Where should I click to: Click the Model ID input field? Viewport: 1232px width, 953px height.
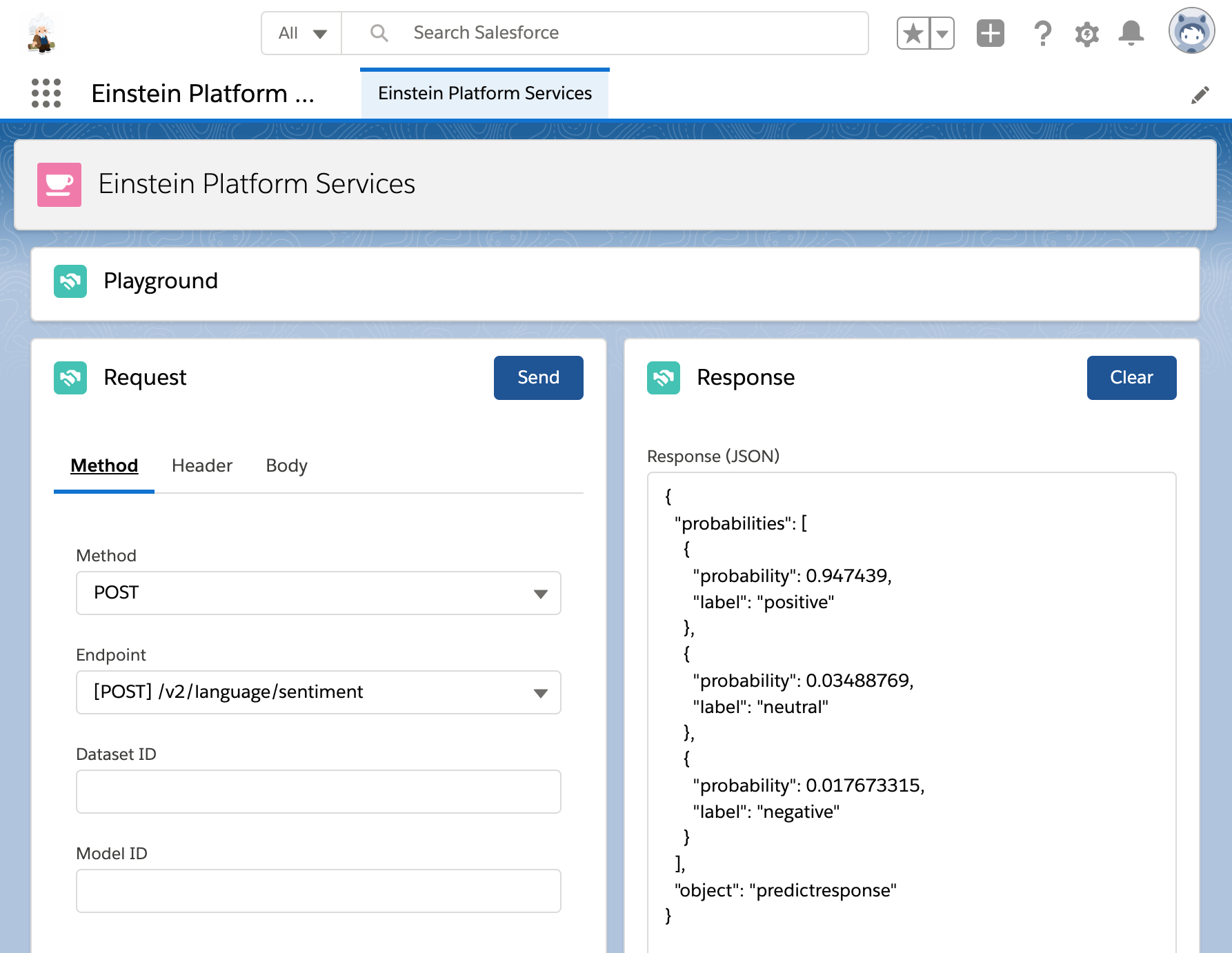[x=319, y=891]
